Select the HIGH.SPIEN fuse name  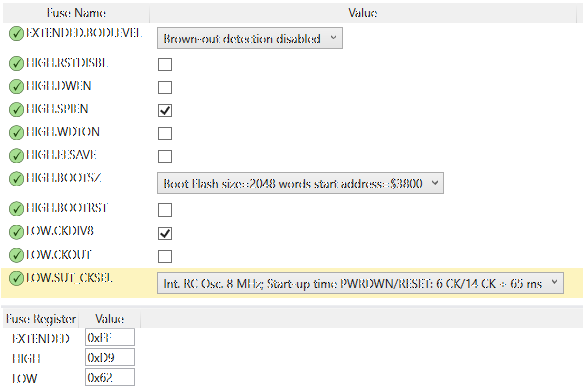57,109
